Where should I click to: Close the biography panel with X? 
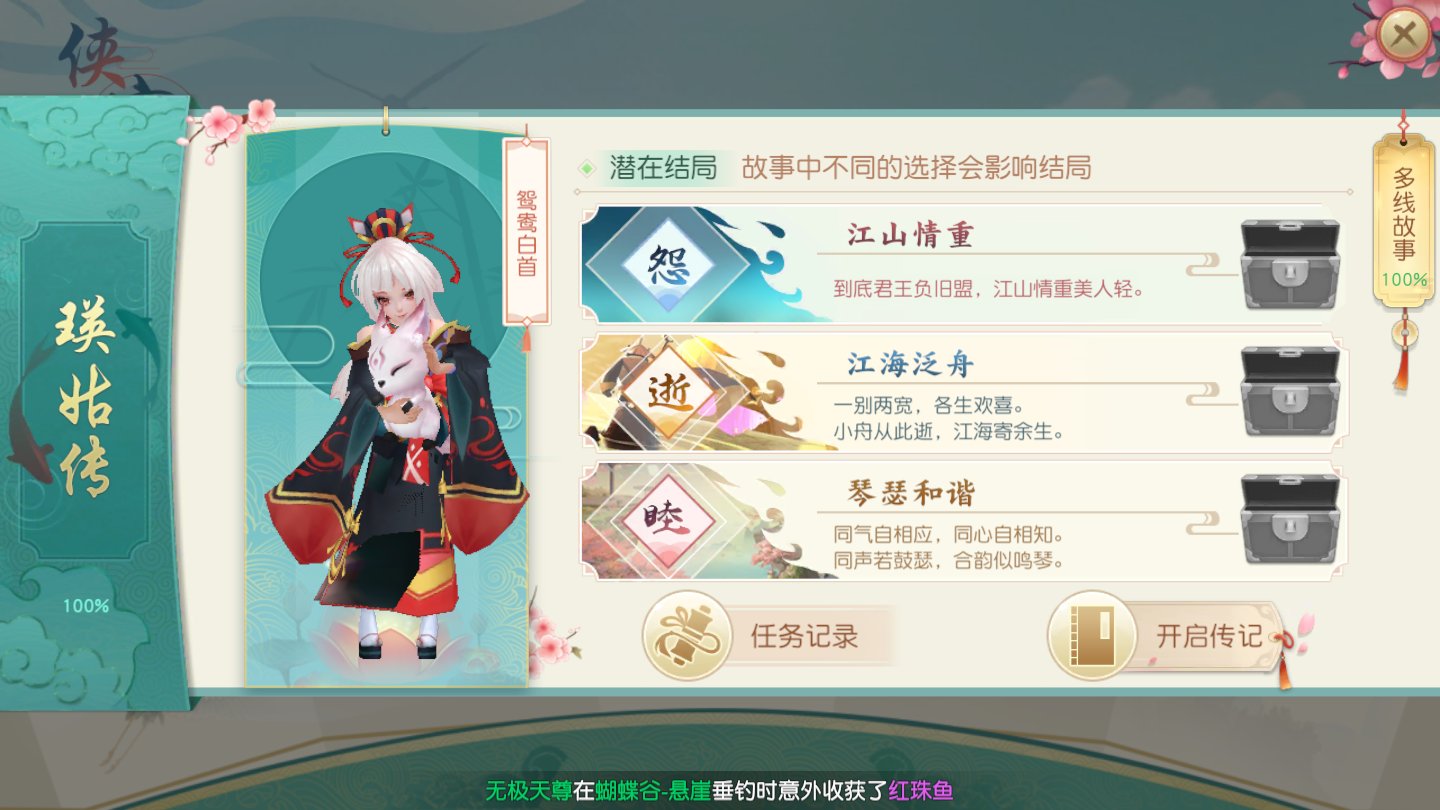[x=1403, y=37]
